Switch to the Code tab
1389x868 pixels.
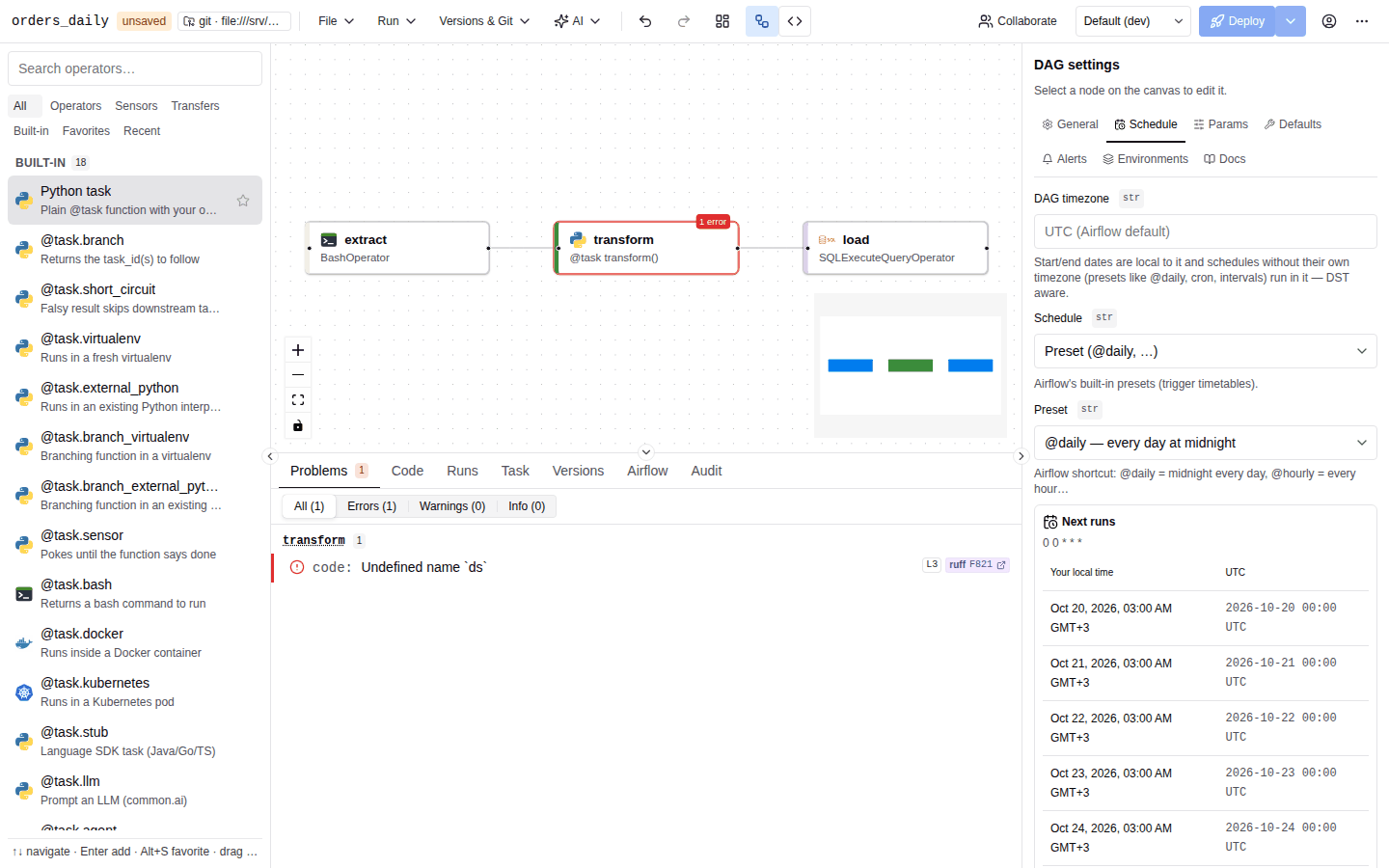click(407, 471)
